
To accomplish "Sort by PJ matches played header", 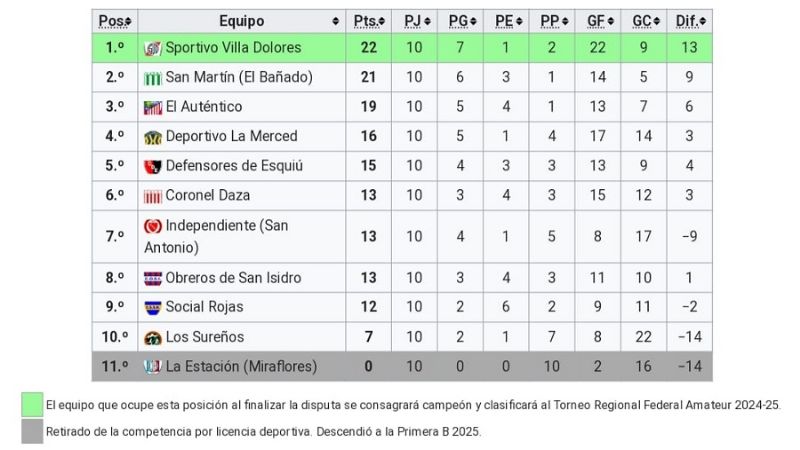I will tap(415, 20).
